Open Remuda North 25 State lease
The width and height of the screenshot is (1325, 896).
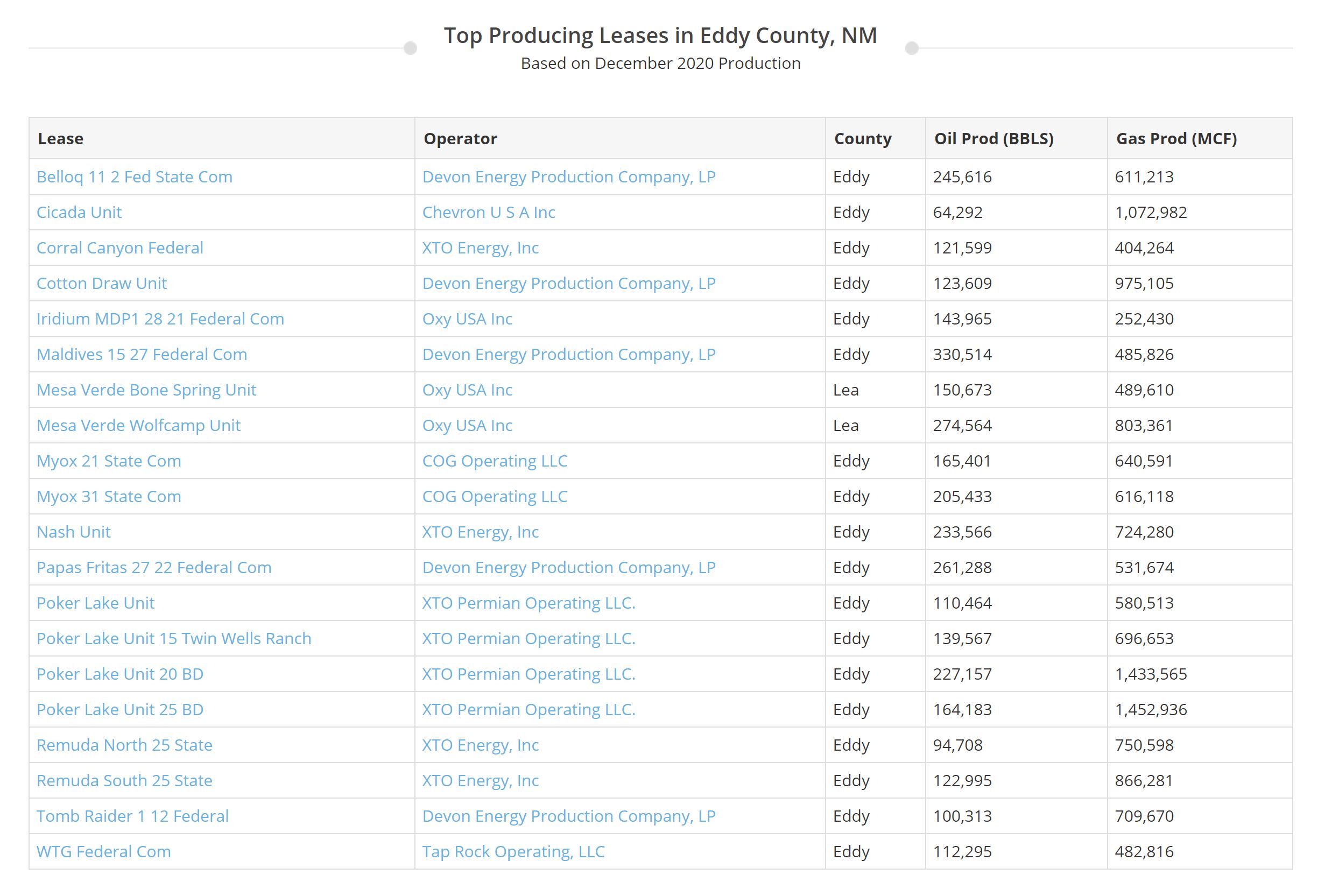point(124,745)
